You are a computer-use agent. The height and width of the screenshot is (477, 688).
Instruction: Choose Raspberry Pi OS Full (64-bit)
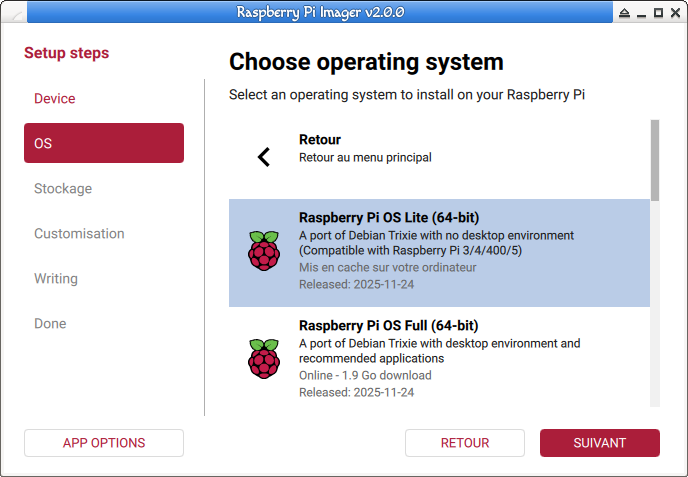click(439, 359)
